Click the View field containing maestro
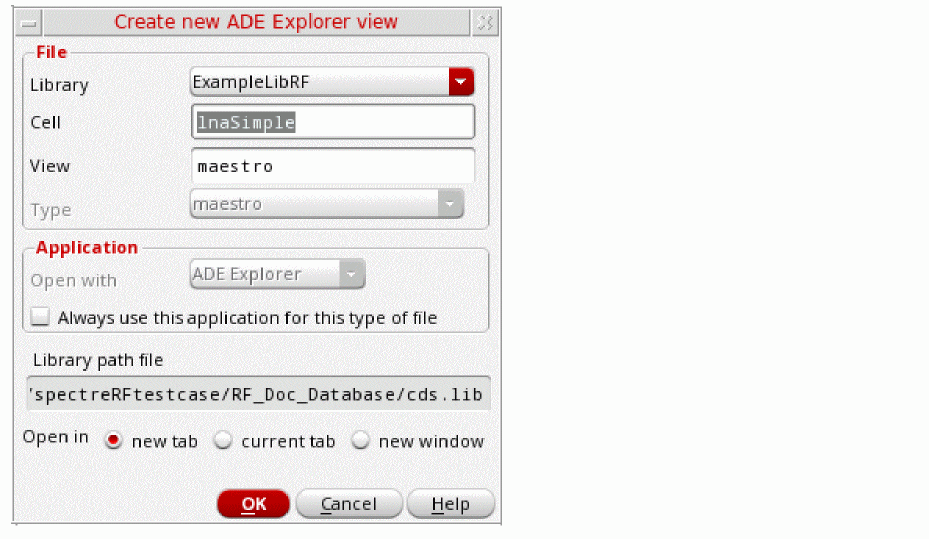Image resolution: width=929 pixels, height=539 pixels. 333,166
